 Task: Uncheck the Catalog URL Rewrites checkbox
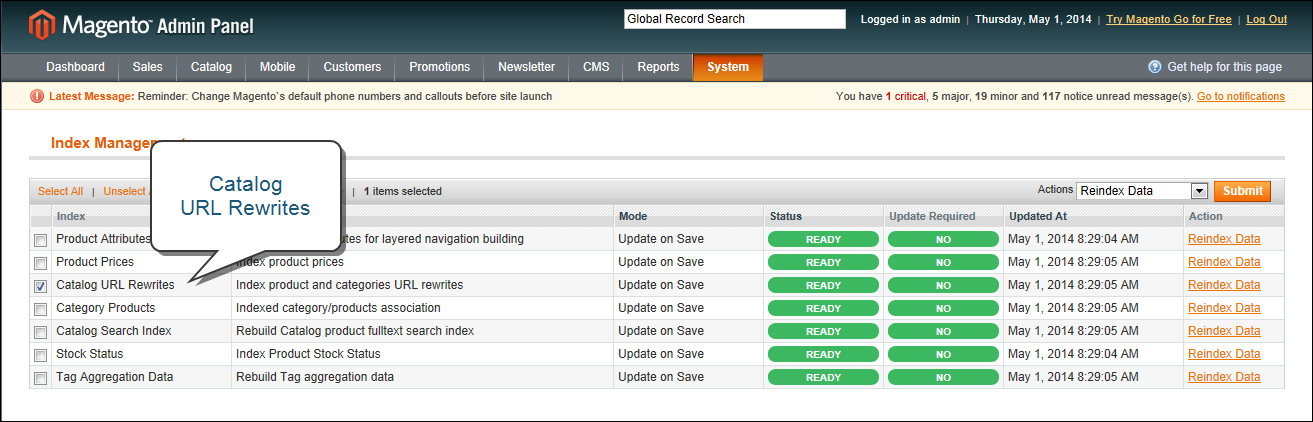click(41, 286)
